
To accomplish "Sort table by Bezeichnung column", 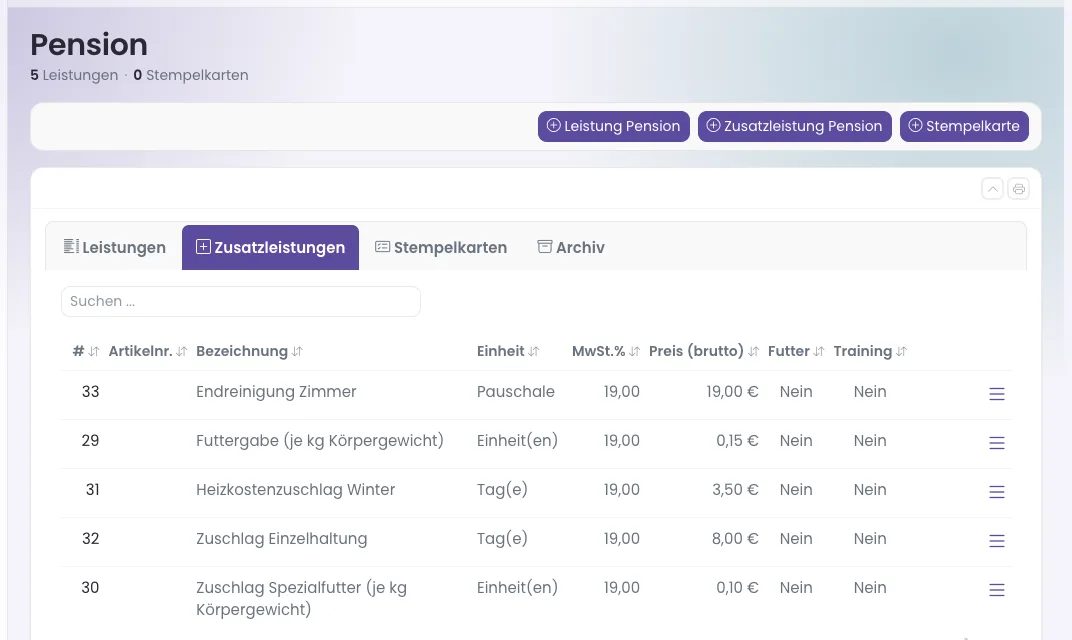I will (250, 351).
